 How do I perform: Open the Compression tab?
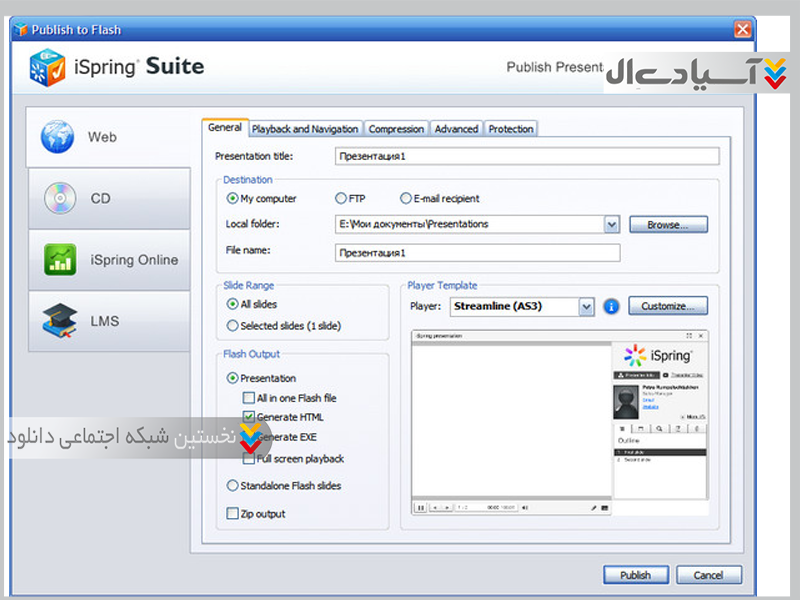pos(396,129)
